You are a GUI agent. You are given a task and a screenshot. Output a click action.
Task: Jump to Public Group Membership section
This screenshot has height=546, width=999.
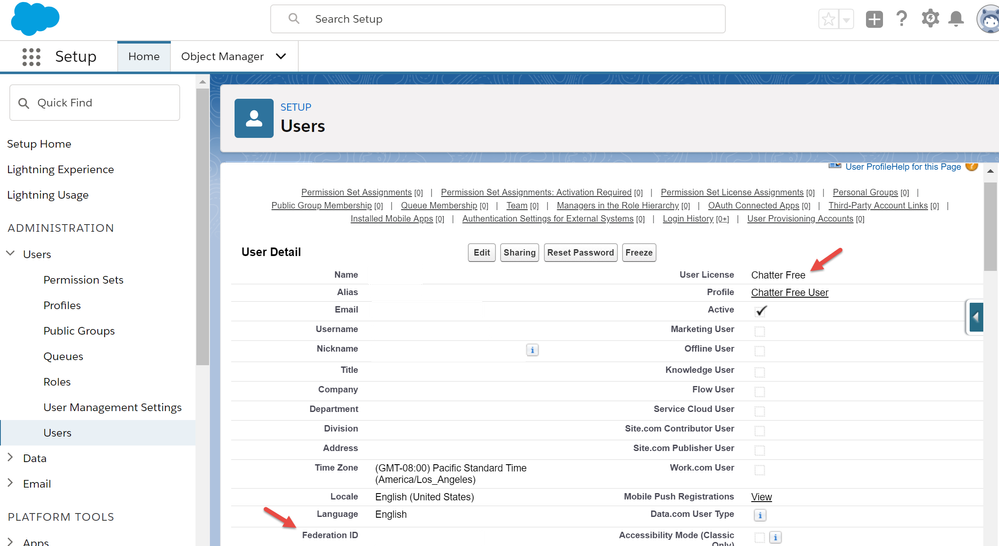tap(322, 206)
